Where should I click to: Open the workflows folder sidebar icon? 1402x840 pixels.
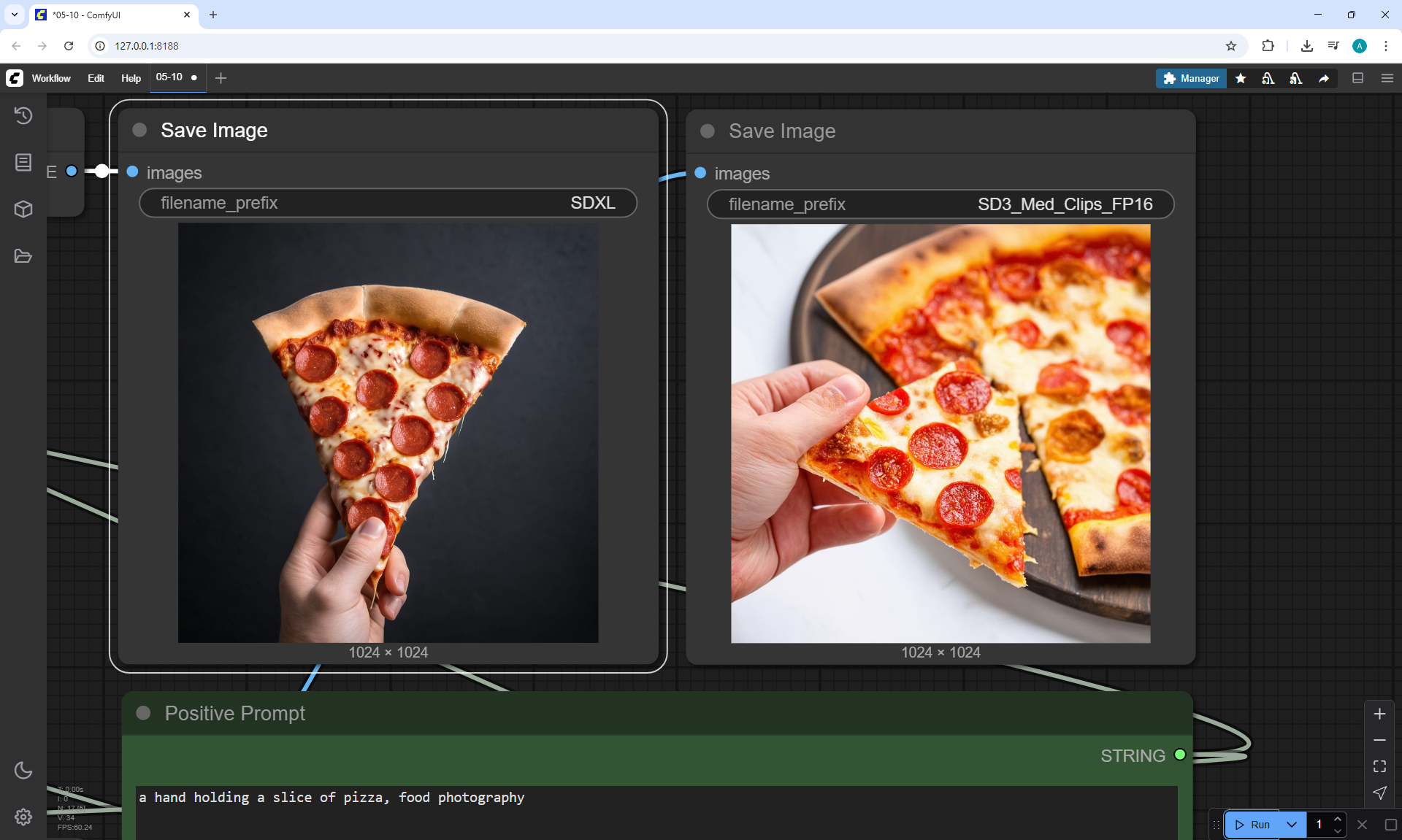coord(23,256)
